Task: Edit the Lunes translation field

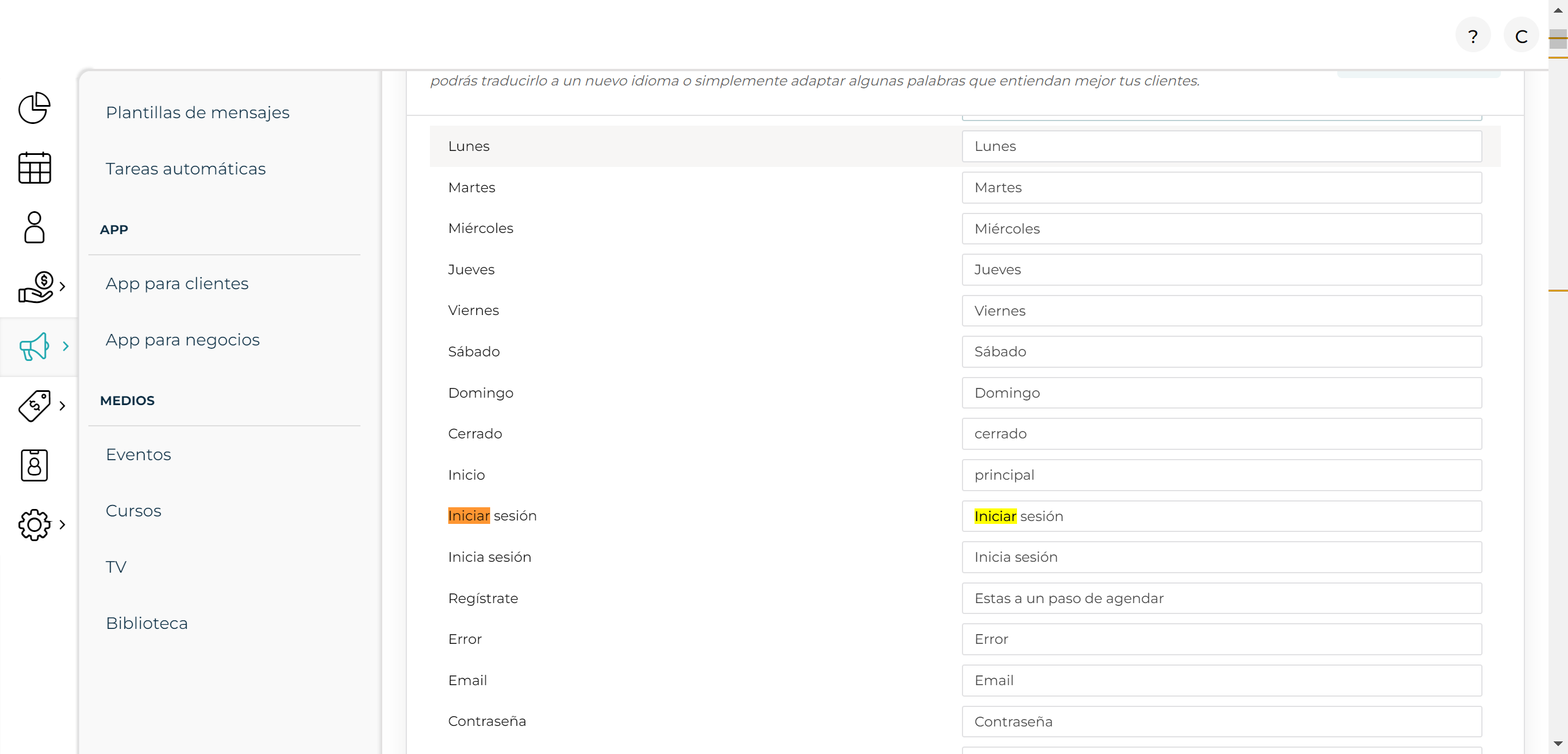Action: click(1222, 146)
